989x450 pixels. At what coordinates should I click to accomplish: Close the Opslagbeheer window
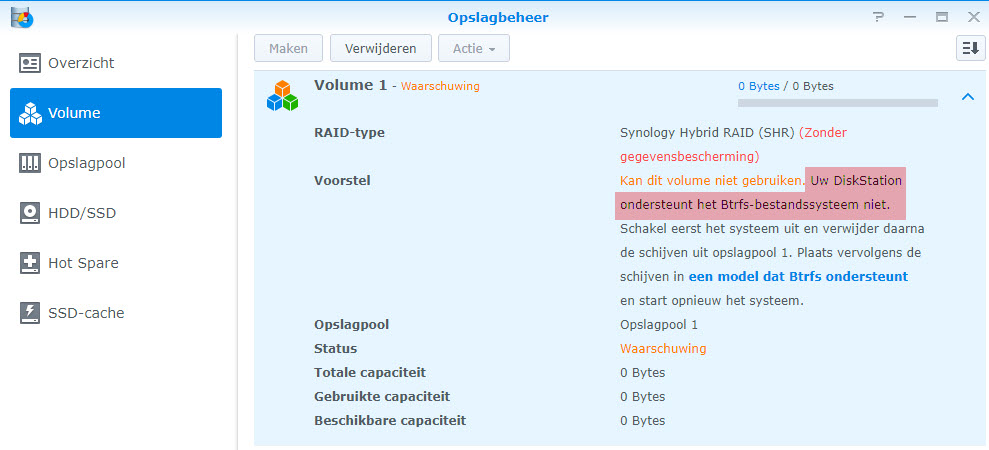pos(973,18)
